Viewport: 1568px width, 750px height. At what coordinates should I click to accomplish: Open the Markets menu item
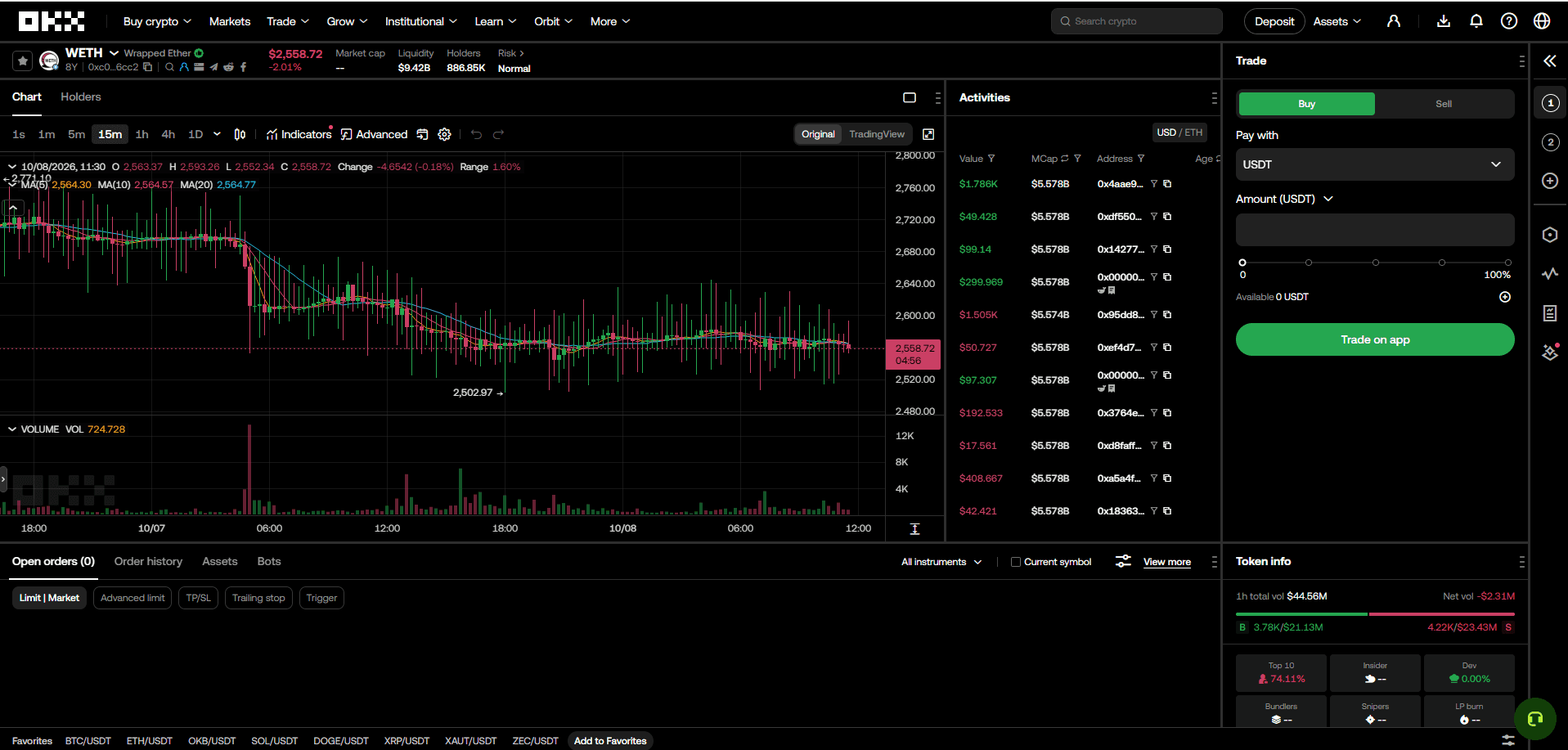[x=230, y=21]
